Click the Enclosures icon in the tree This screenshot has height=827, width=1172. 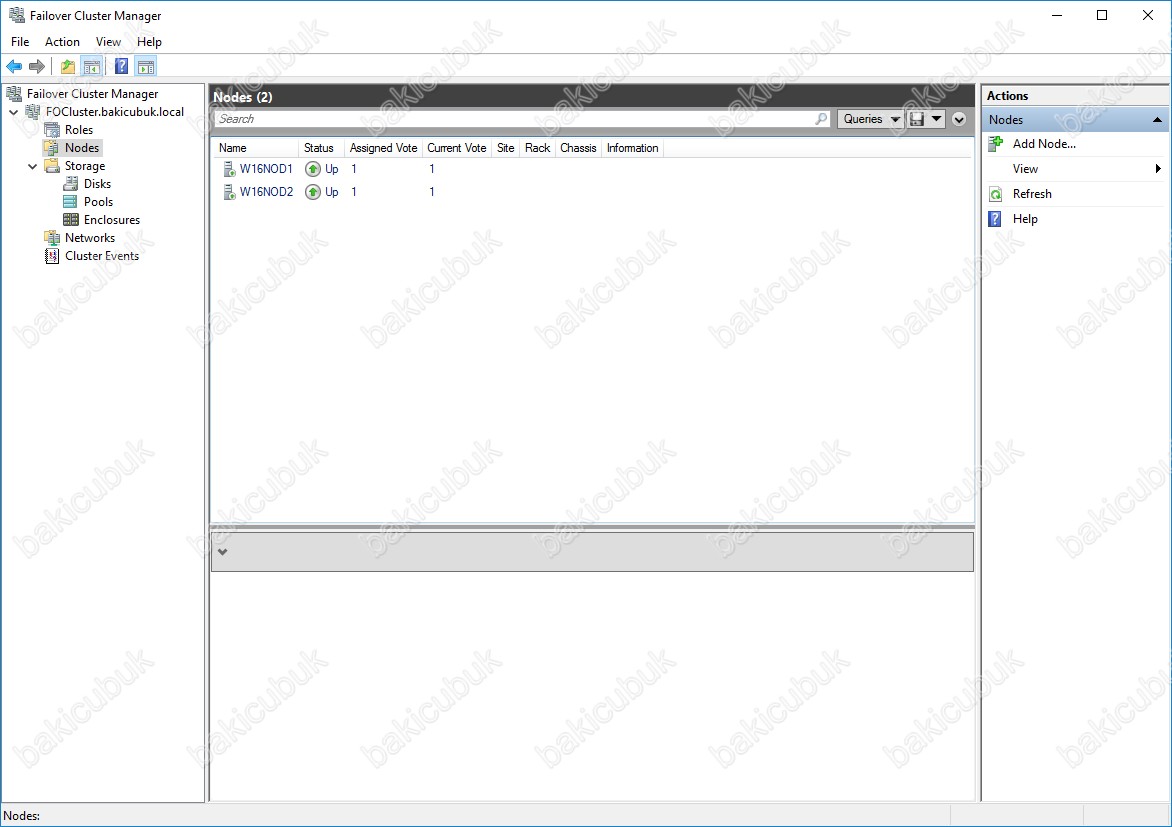tap(71, 219)
